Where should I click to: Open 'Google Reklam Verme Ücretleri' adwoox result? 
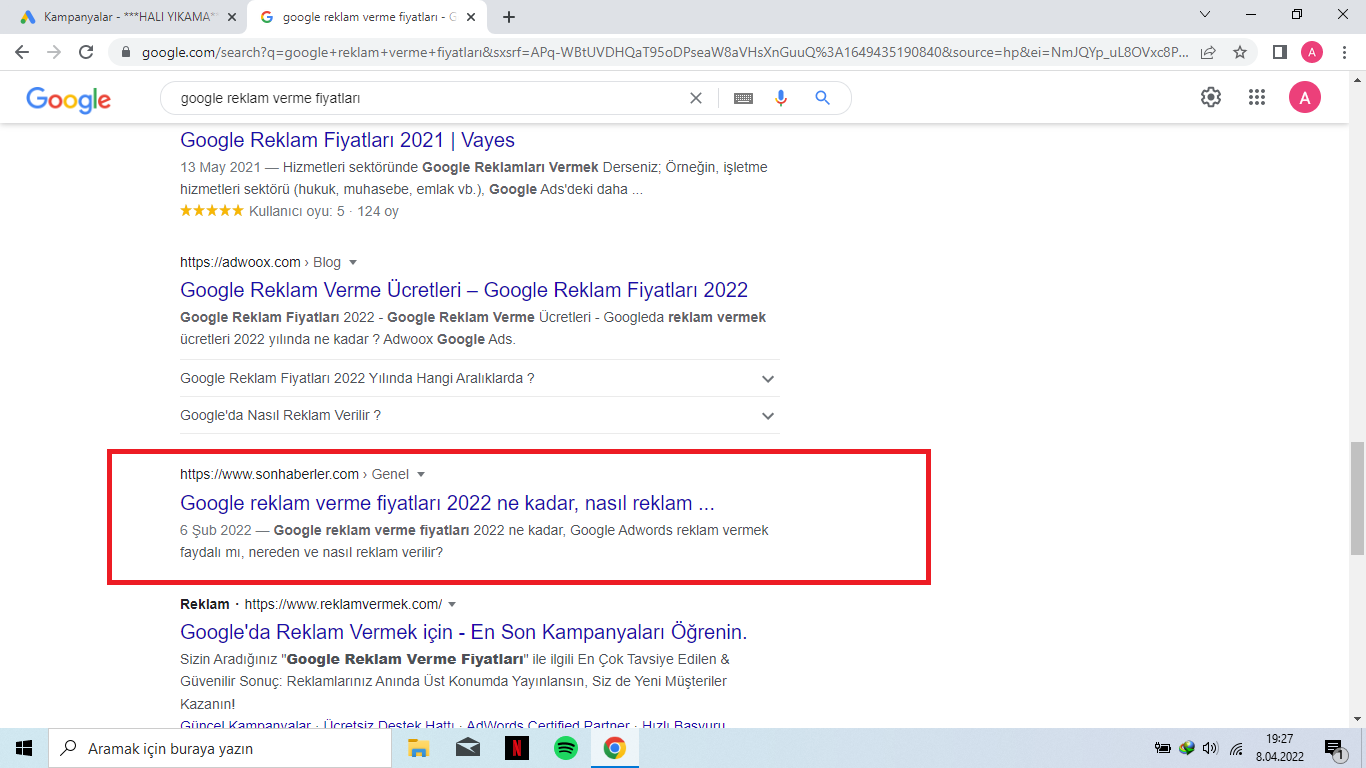pos(464,290)
